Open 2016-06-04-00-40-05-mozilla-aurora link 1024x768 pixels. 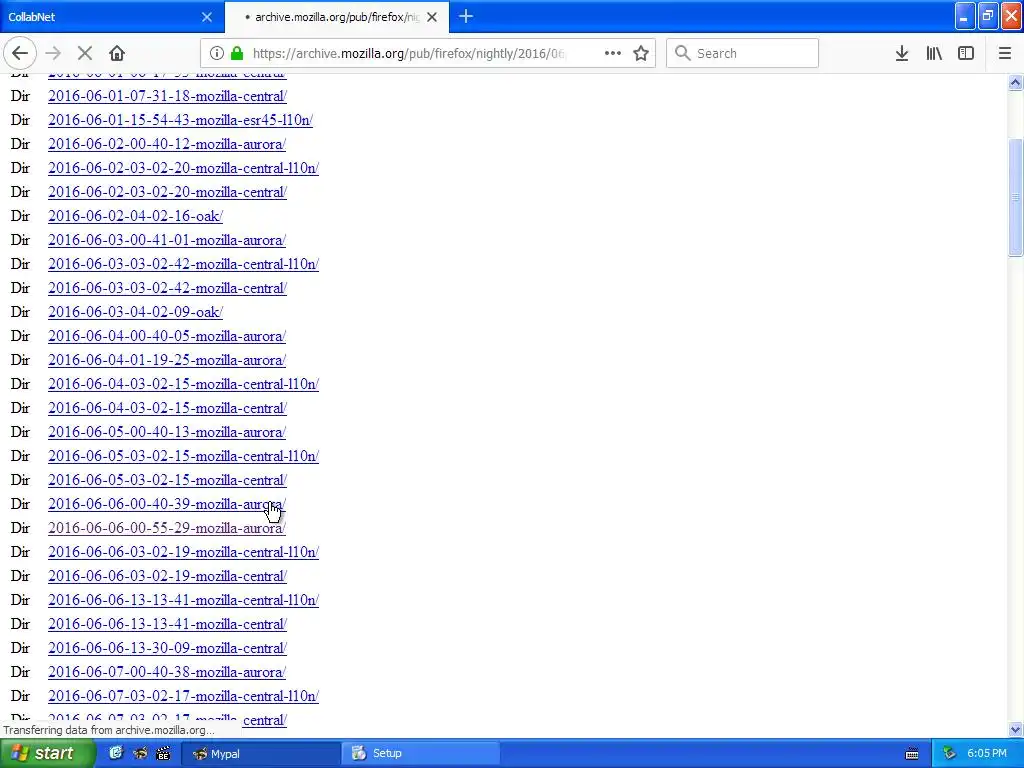pos(167,336)
